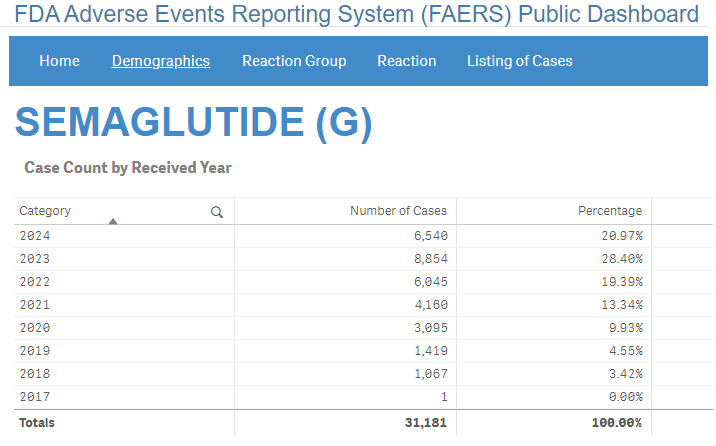Screen dimensions: 716x446
Task: Click the FAERS Public Dashboard title
Action: click(x=357, y=14)
